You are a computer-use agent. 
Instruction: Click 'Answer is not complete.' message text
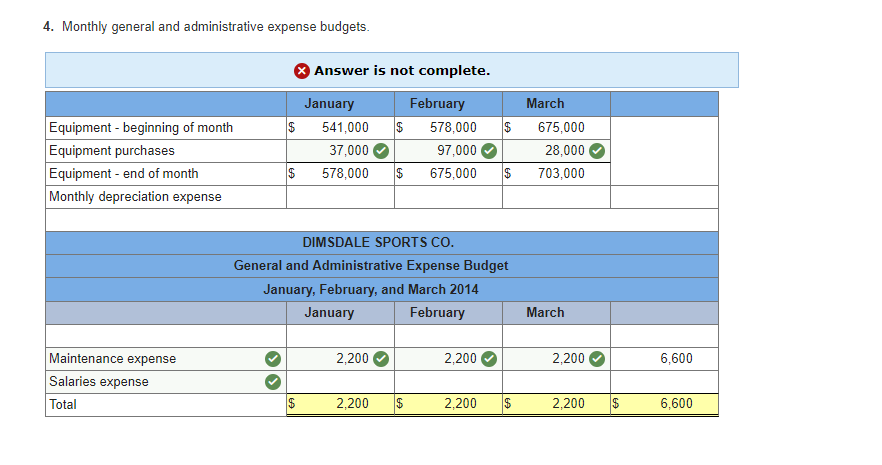[402, 71]
